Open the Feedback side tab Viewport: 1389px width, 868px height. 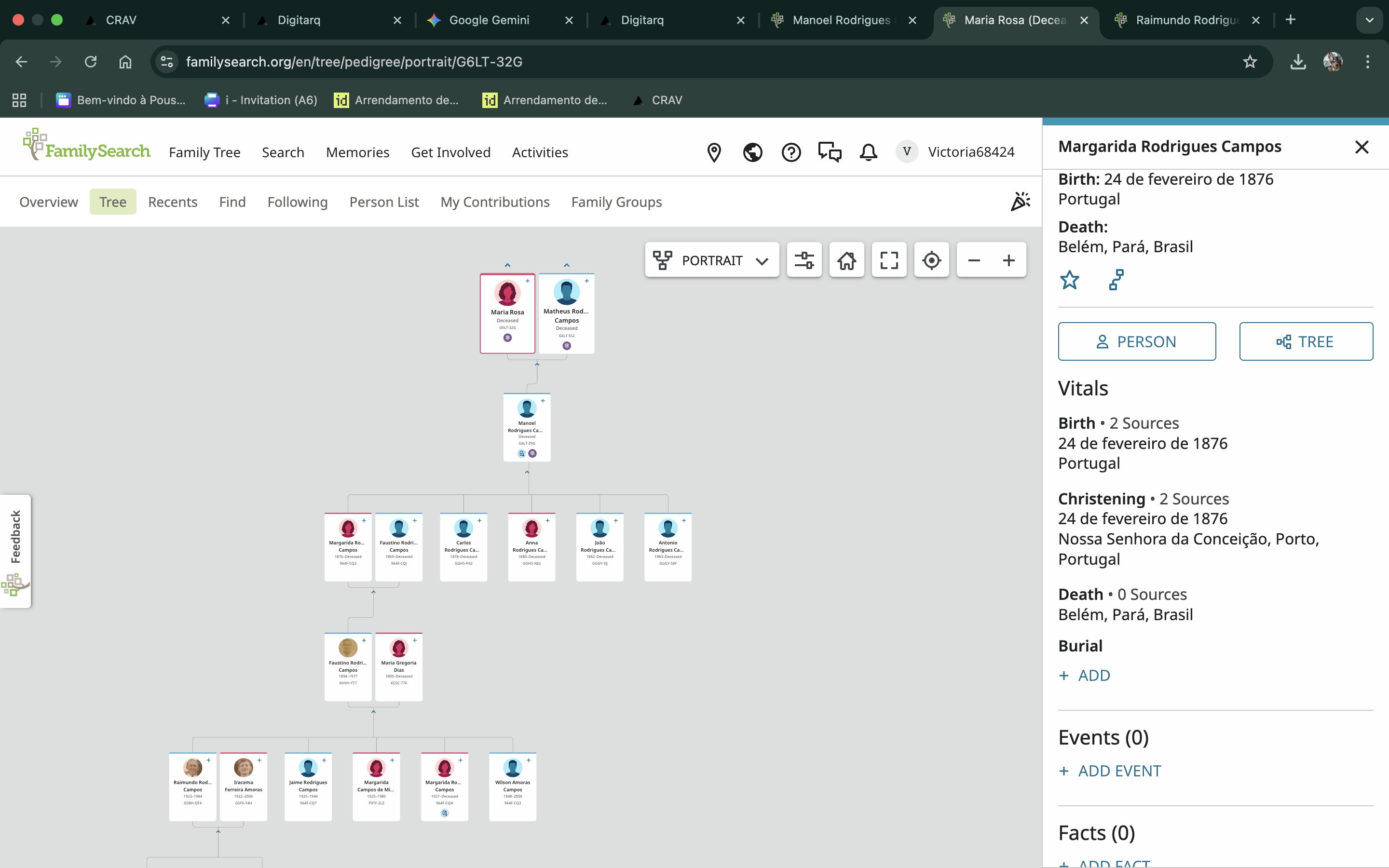click(x=15, y=537)
